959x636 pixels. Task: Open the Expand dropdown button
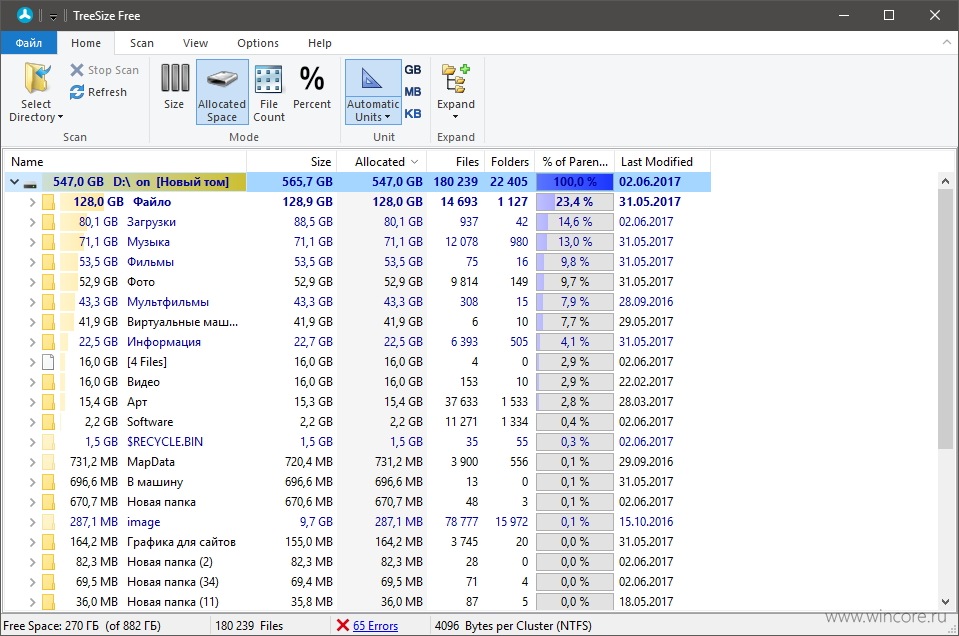456,92
